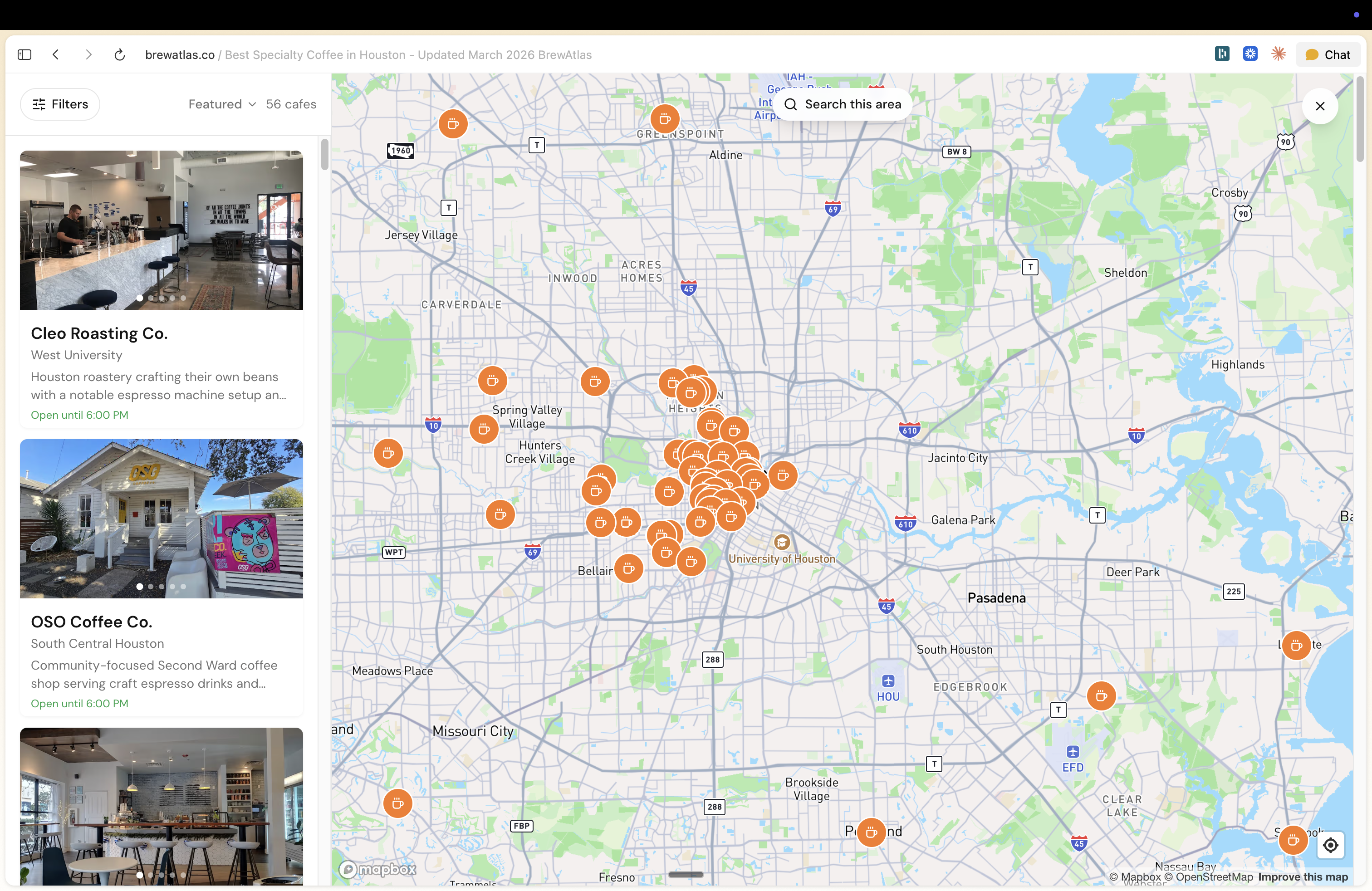Click the Improve this map link

(x=1303, y=876)
